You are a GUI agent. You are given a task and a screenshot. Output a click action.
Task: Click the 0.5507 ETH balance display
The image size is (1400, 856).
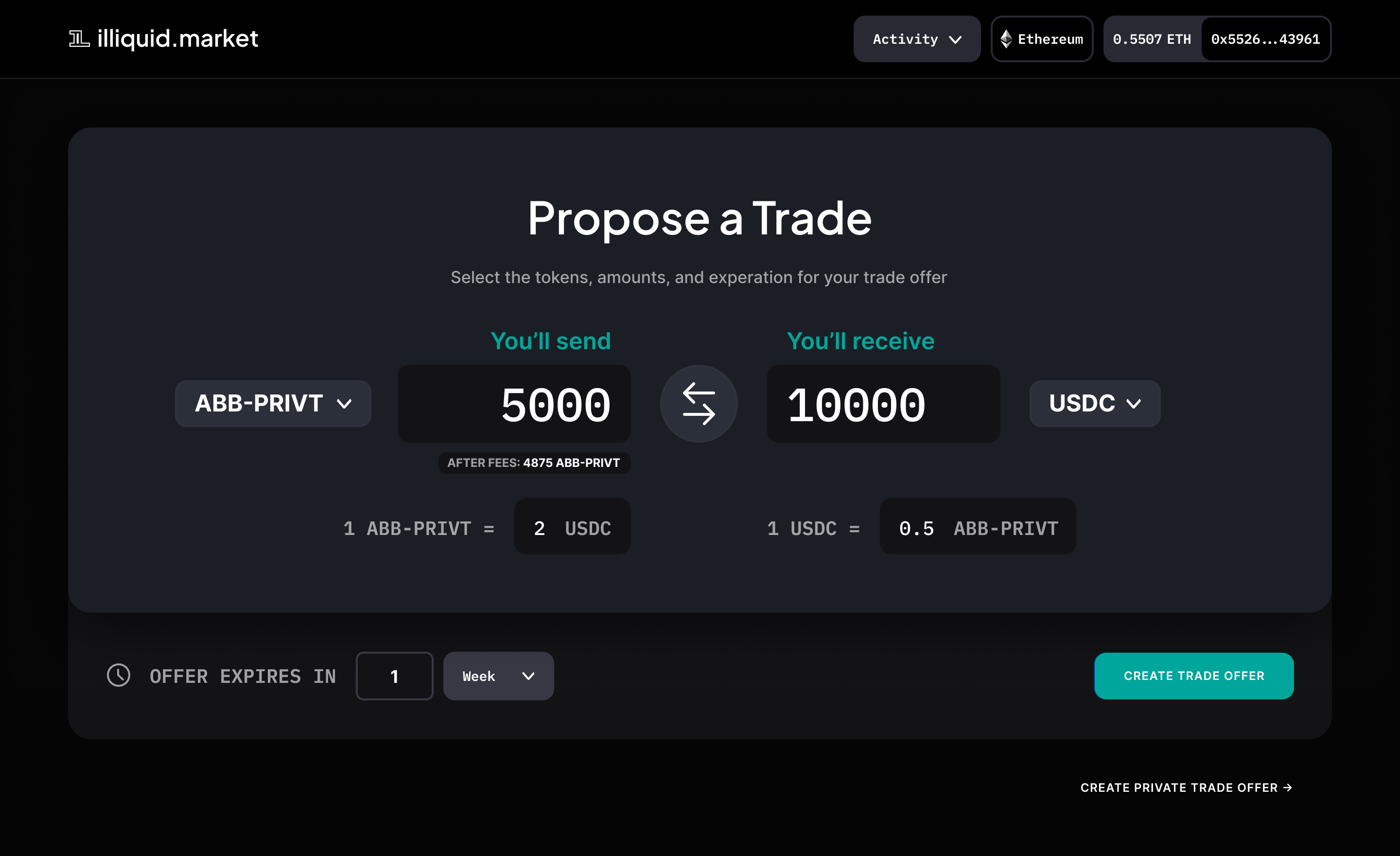(1152, 39)
